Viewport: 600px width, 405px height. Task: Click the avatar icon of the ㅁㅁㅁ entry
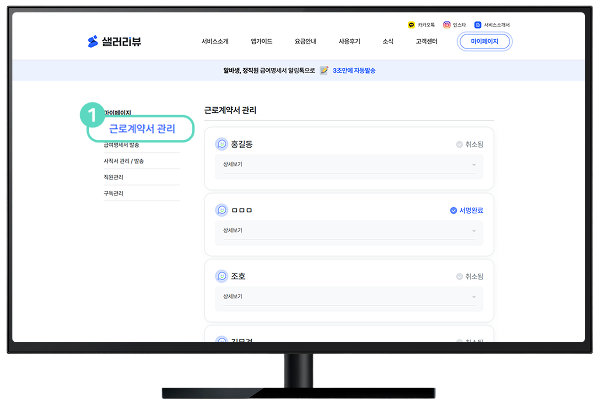click(222, 210)
